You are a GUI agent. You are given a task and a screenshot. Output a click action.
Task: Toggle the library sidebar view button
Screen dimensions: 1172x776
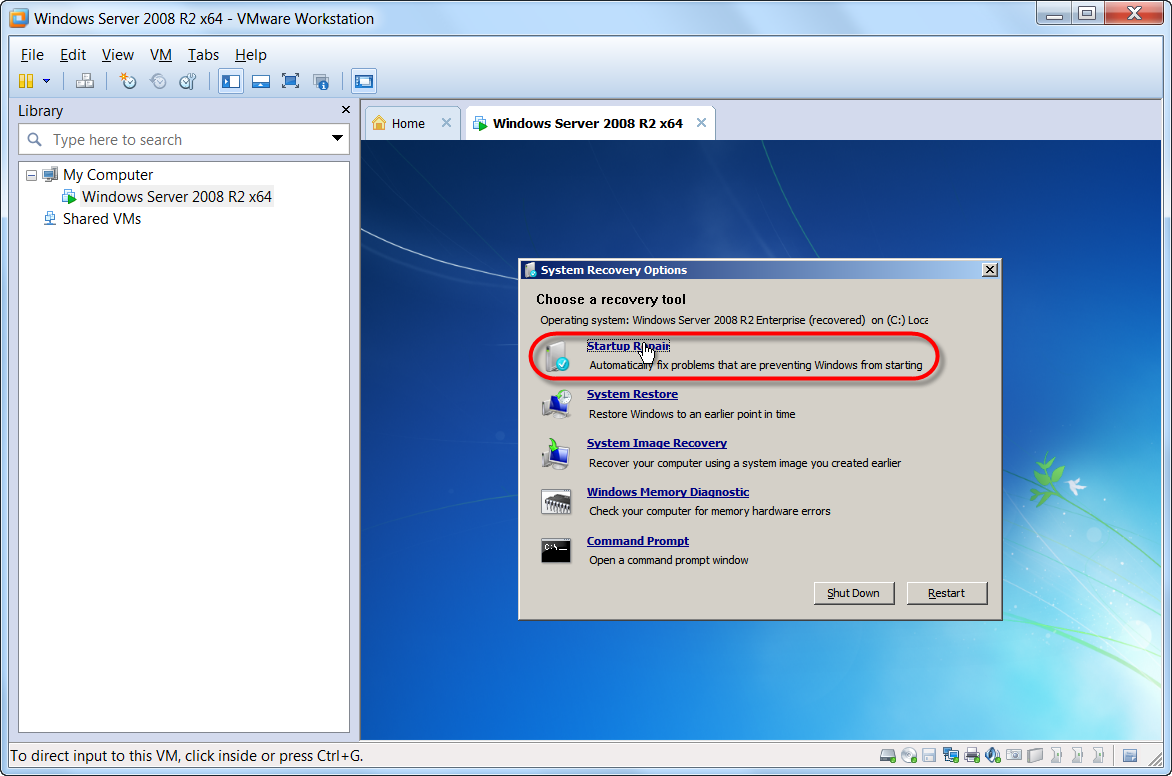click(231, 81)
